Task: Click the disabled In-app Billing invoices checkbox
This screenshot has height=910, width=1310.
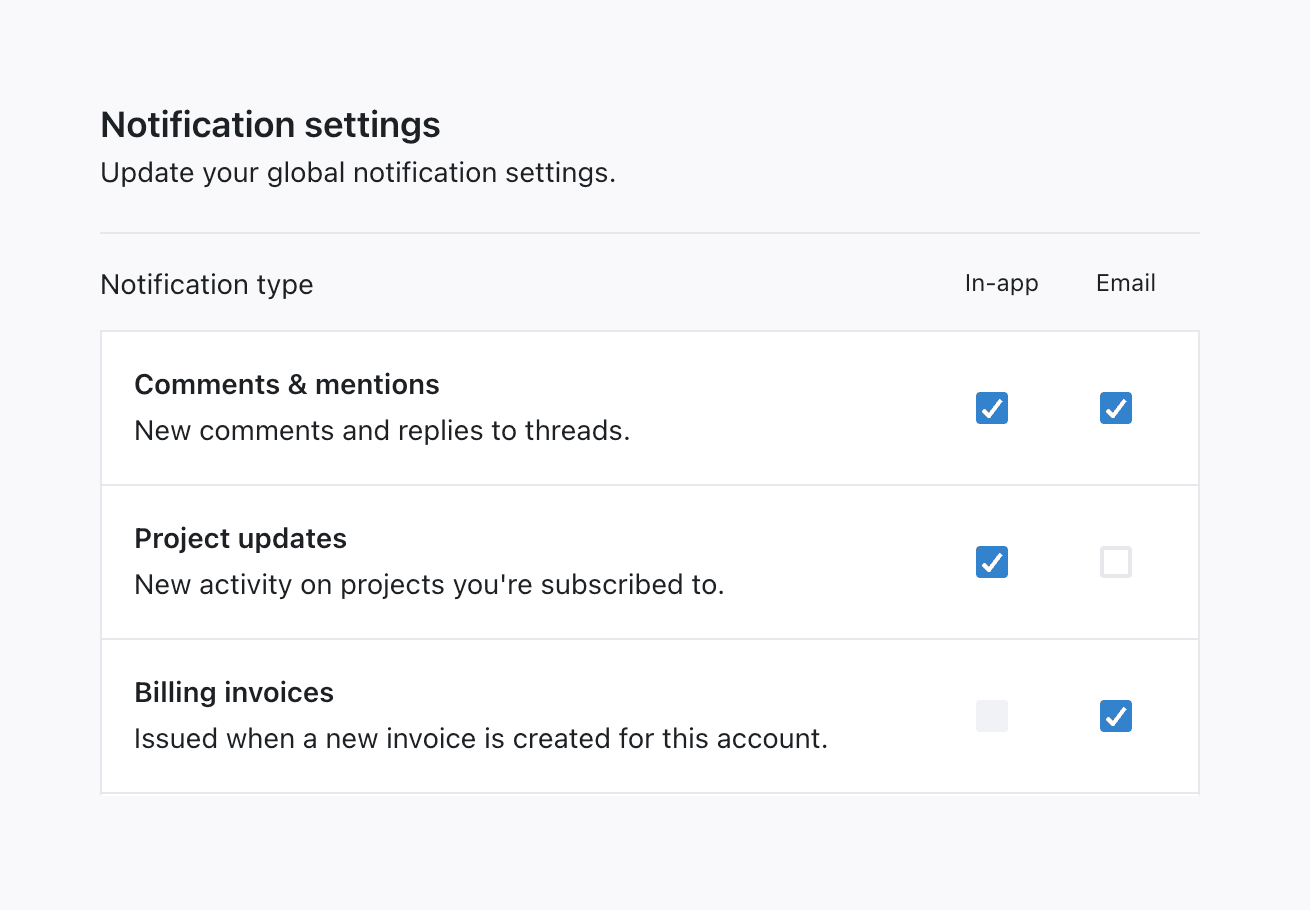Action: coord(991,716)
